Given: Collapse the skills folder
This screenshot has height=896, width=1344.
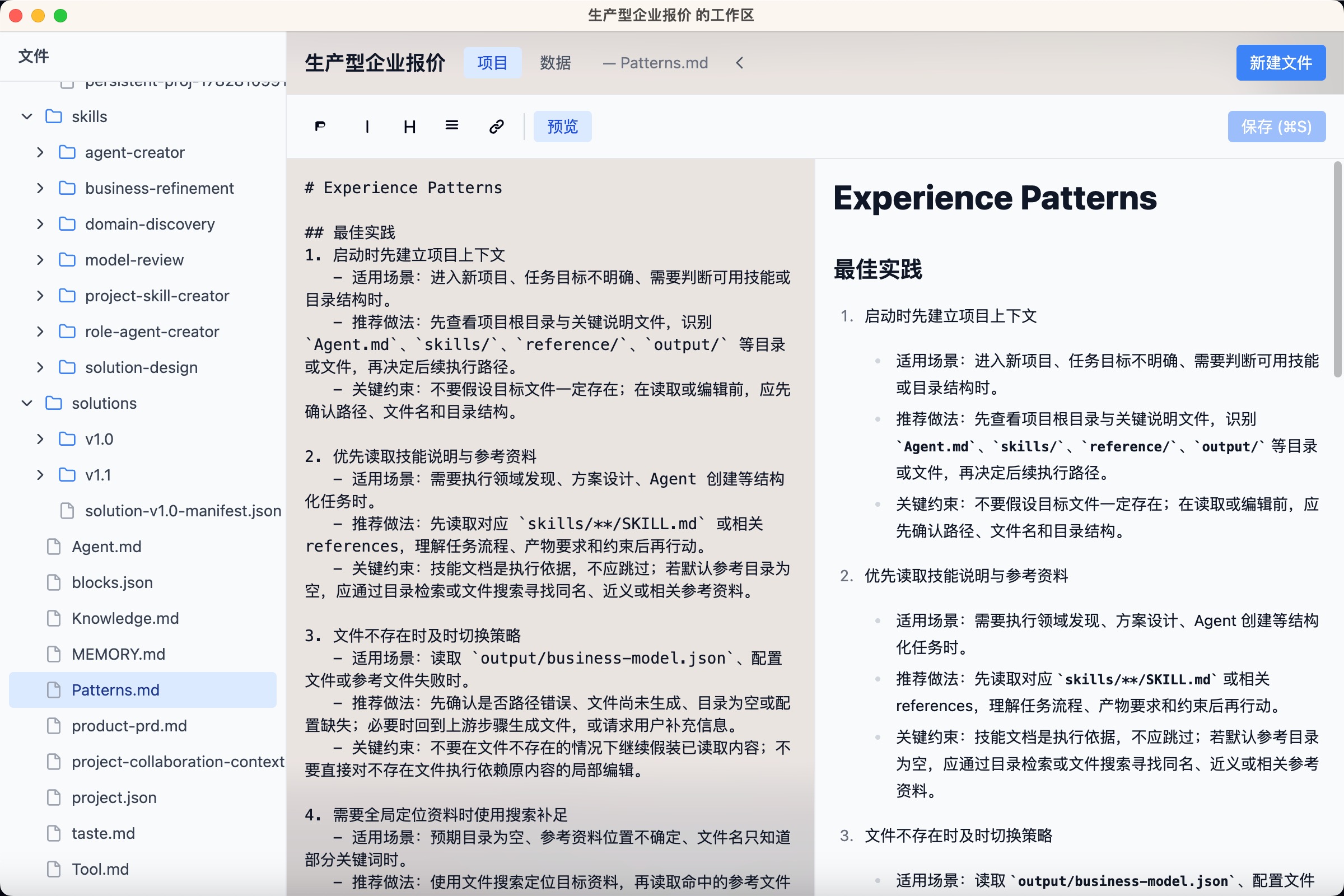Looking at the screenshot, I should point(27,116).
